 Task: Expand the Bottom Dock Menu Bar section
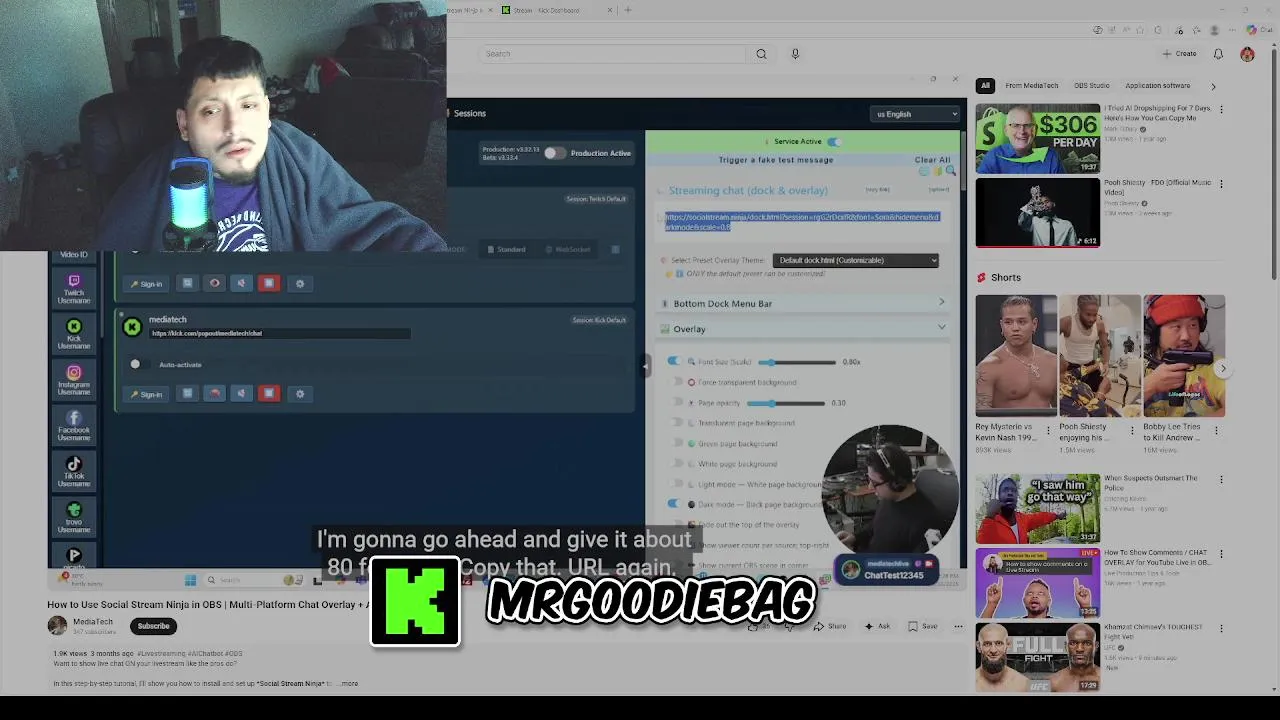click(x=802, y=303)
